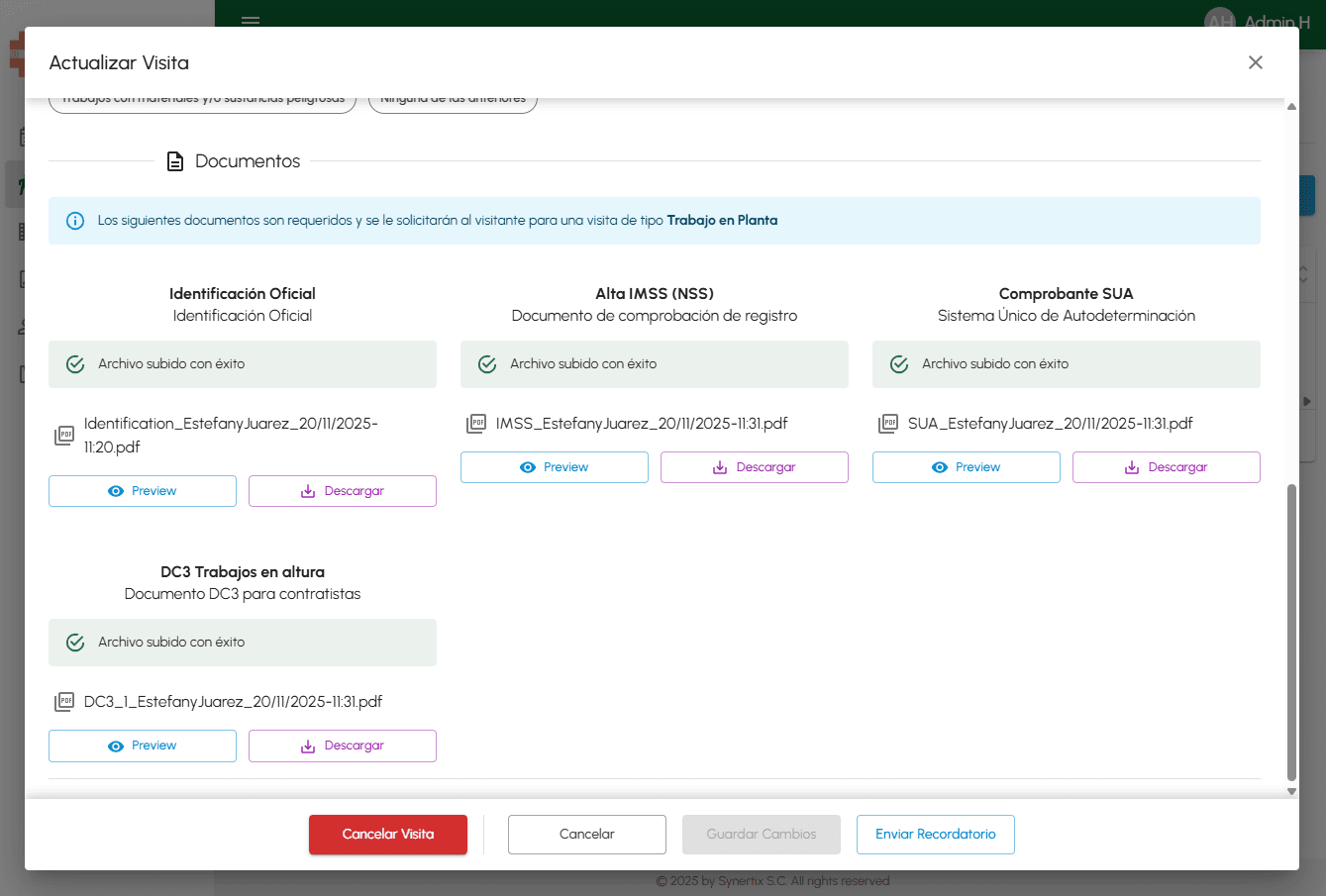Click the Documentos section document icon
Screen dimensions: 1326x896
pyautogui.click(x=175, y=161)
